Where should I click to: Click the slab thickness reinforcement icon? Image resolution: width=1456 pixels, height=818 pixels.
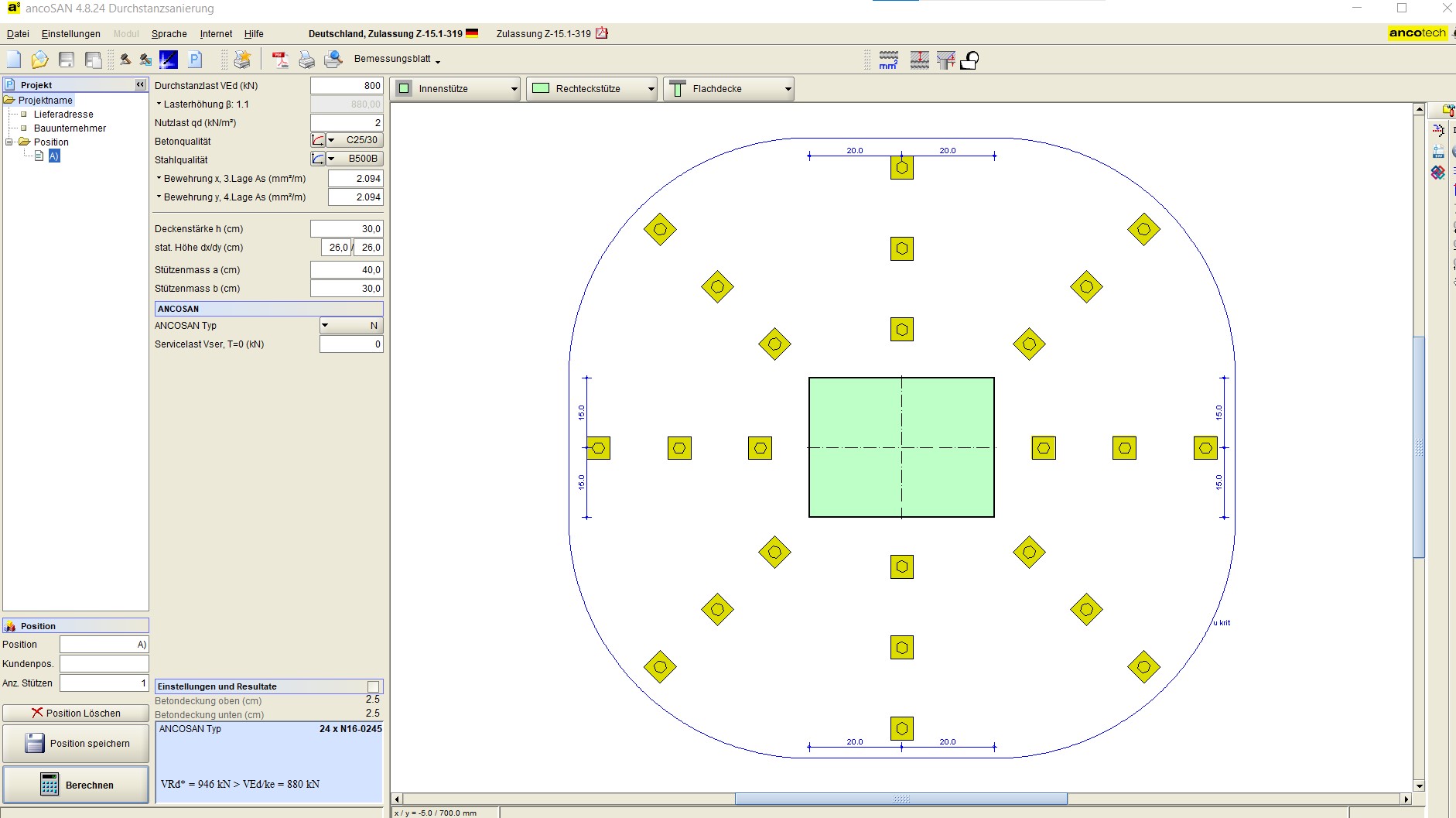pyautogui.click(x=919, y=60)
